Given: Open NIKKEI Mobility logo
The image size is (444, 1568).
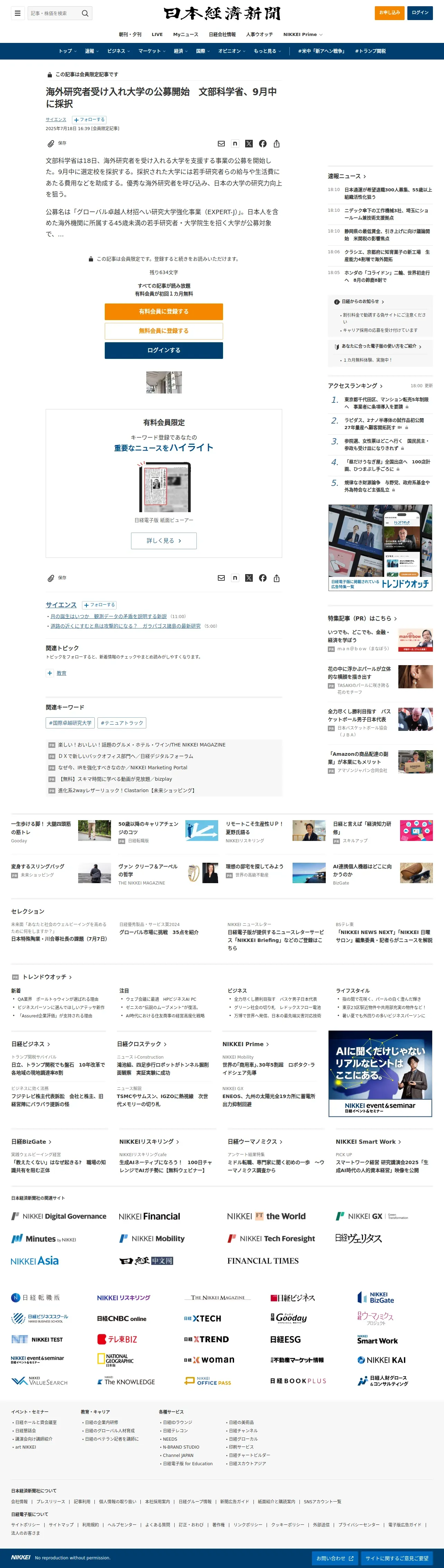Looking at the screenshot, I should click(152, 1238).
